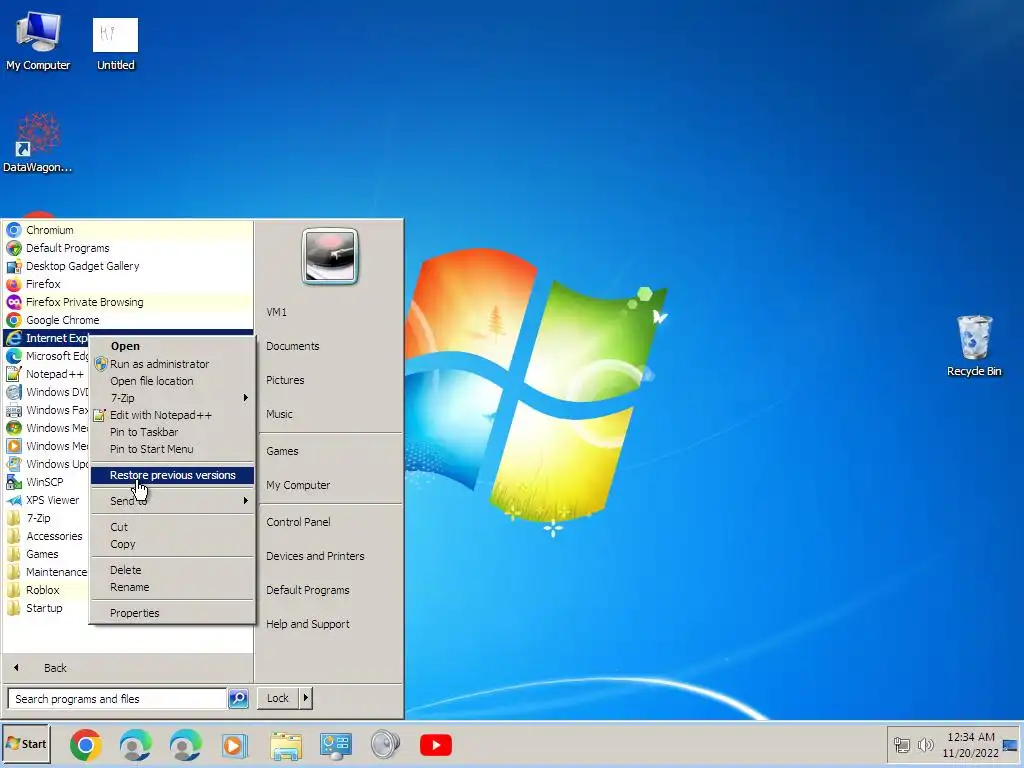
Task: Open Control Panel link
Action: pyautogui.click(x=298, y=522)
